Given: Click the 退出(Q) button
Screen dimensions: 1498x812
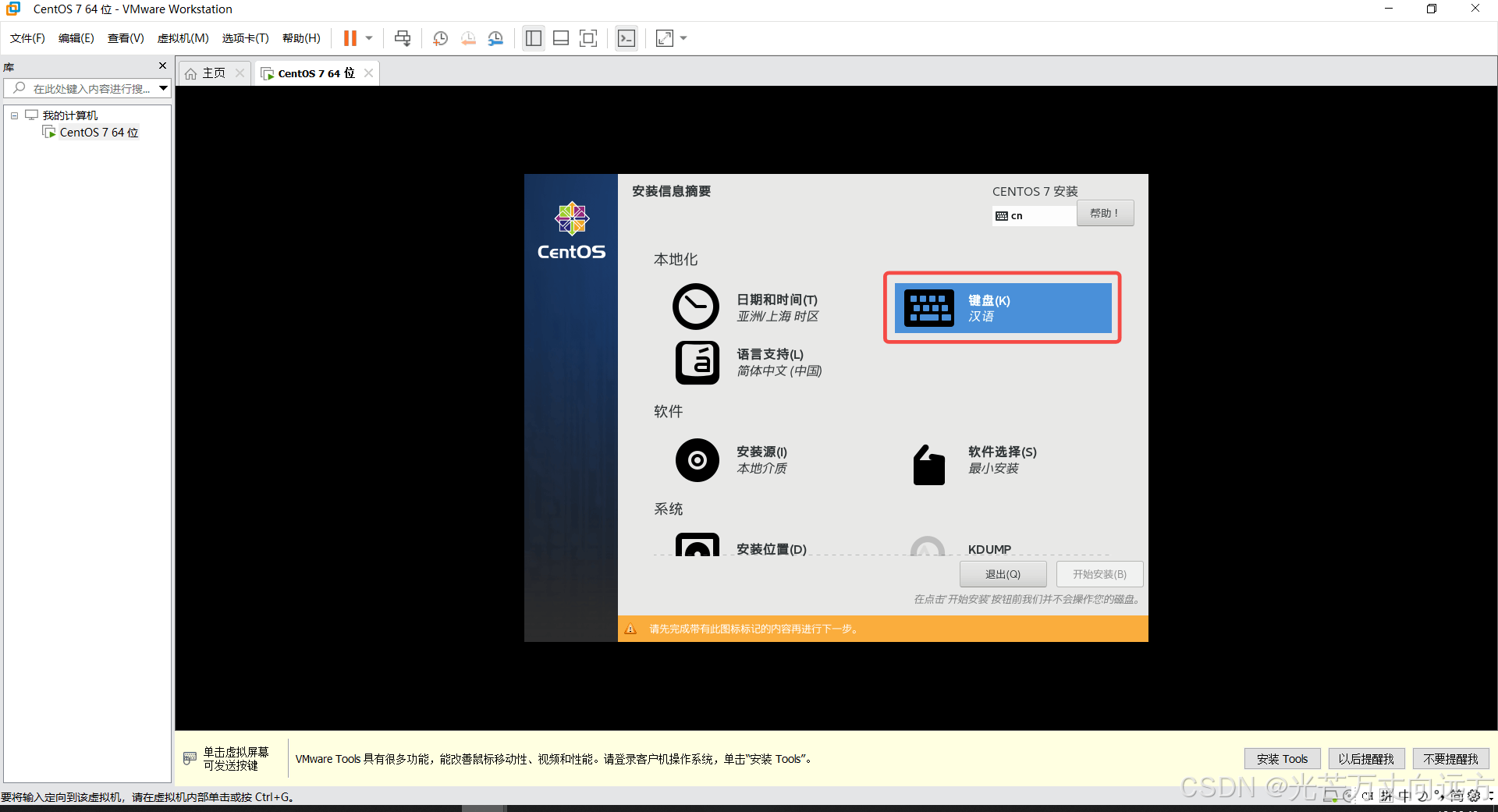Looking at the screenshot, I should pyautogui.click(x=1003, y=574).
